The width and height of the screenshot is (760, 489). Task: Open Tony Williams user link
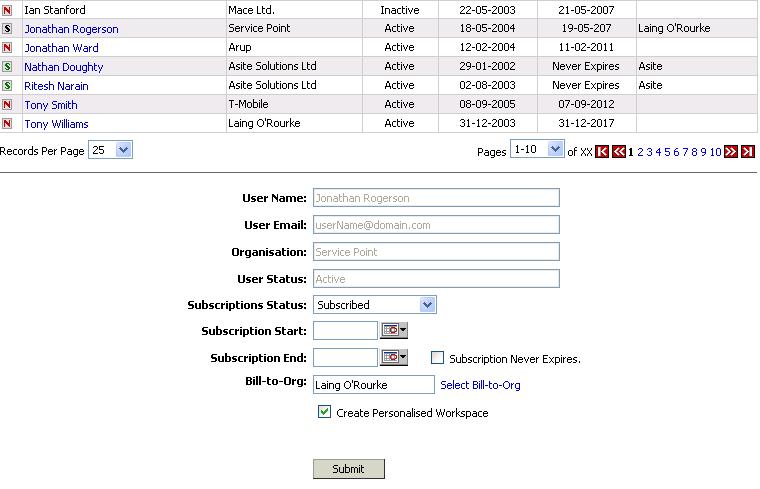coord(56,124)
